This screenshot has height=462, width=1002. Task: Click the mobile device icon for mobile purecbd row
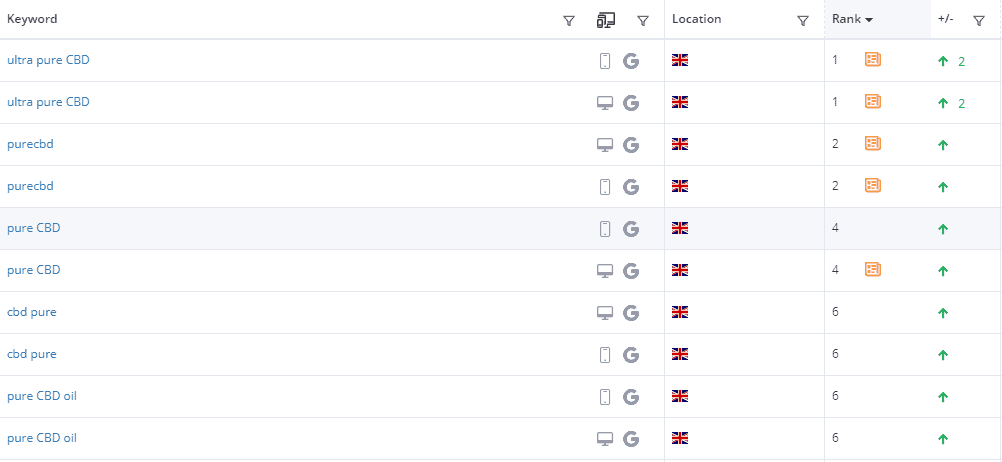pos(605,187)
